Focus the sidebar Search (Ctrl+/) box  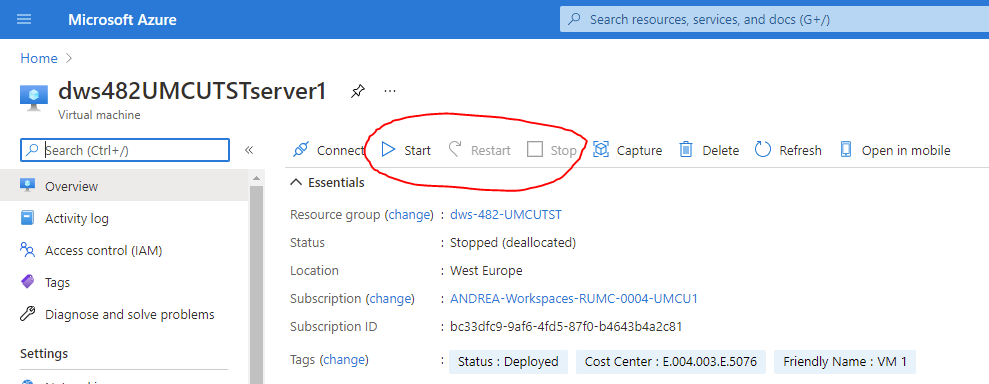(125, 150)
